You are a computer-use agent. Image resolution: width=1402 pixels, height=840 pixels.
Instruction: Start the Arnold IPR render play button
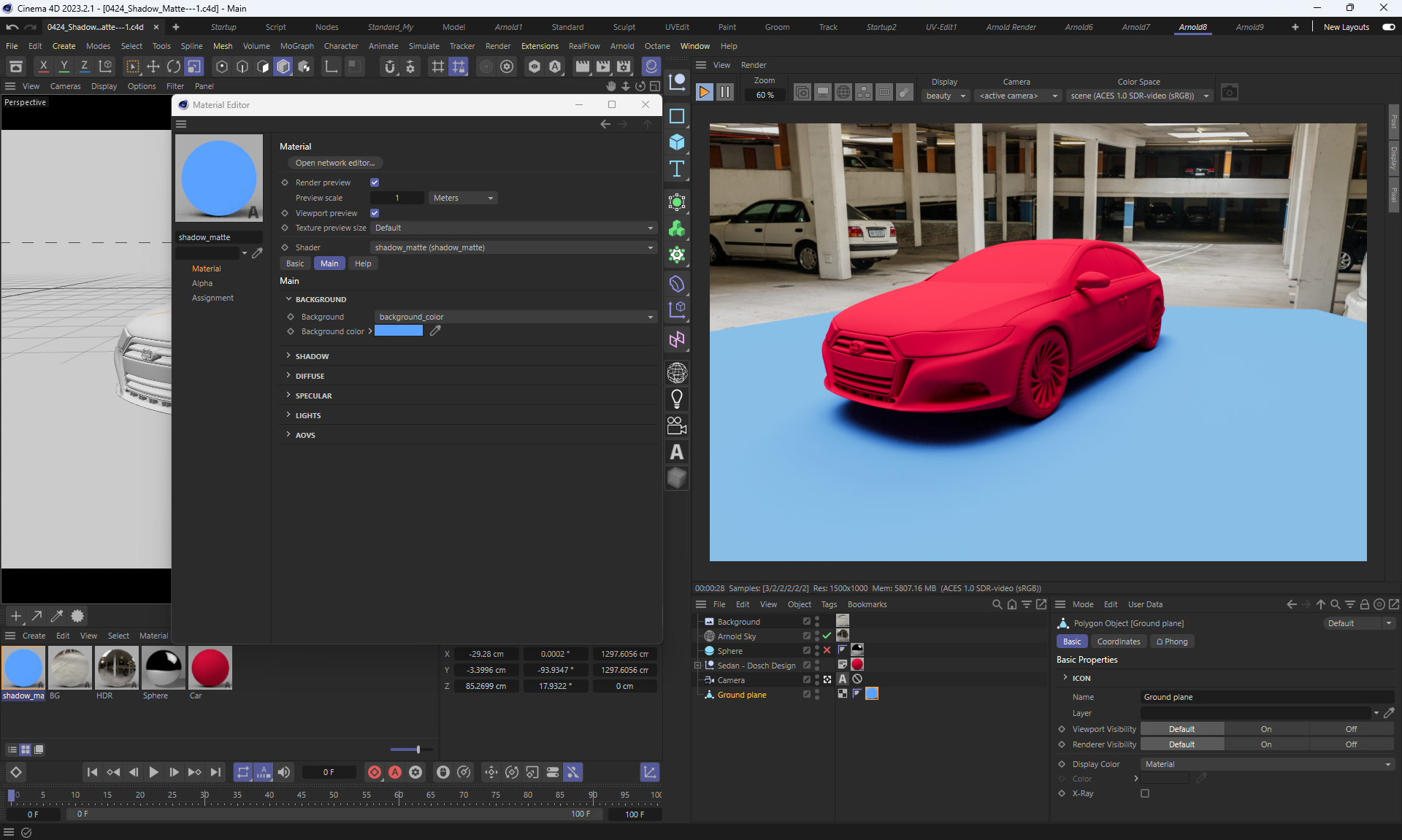[704, 92]
